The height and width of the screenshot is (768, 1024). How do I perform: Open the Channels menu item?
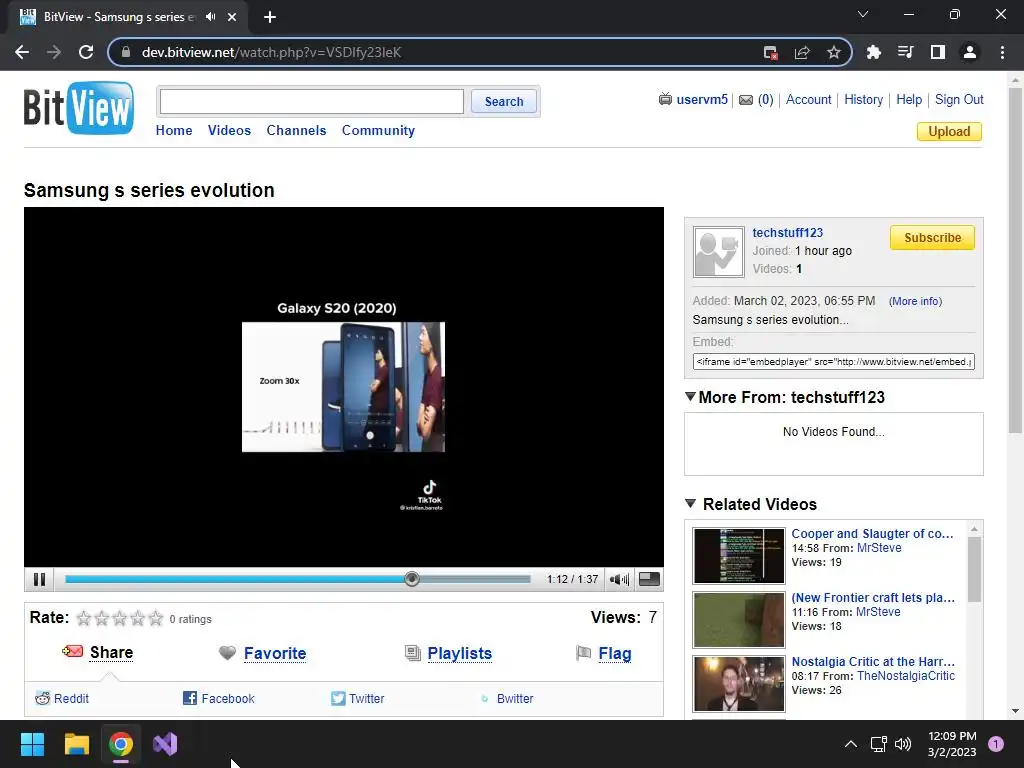[x=296, y=130]
